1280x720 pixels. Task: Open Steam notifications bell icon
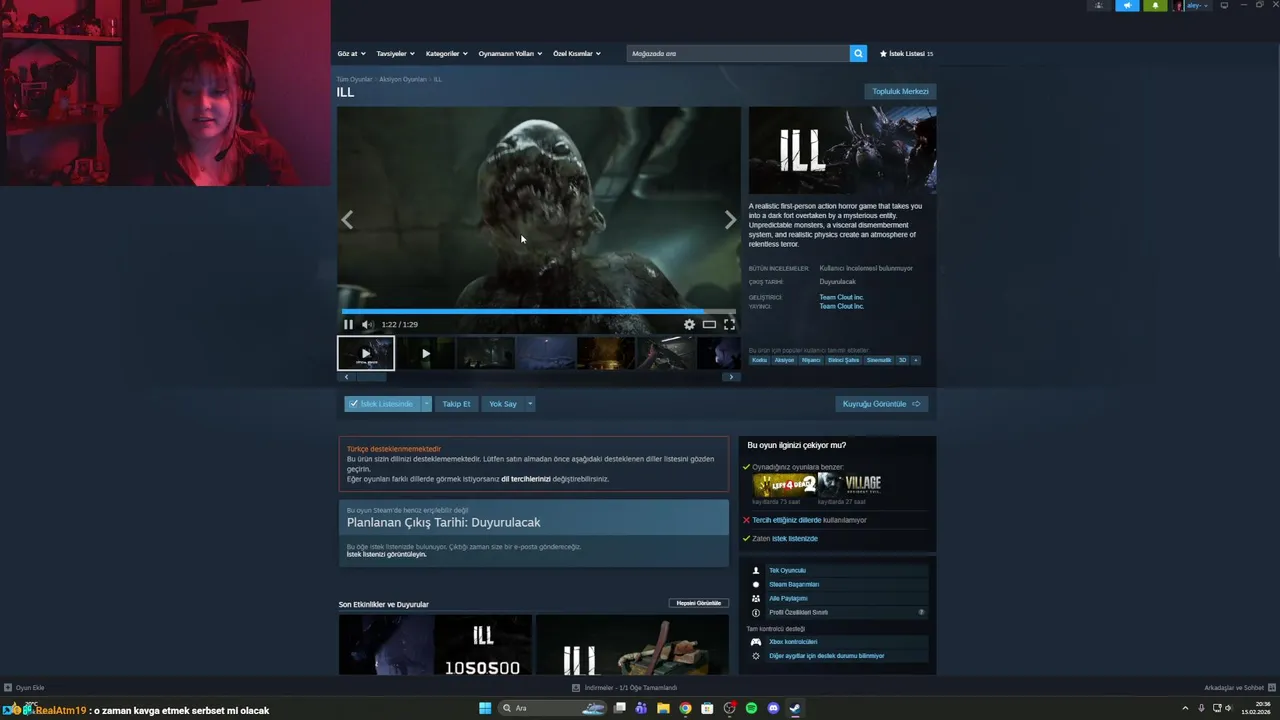(x=1155, y=5)
